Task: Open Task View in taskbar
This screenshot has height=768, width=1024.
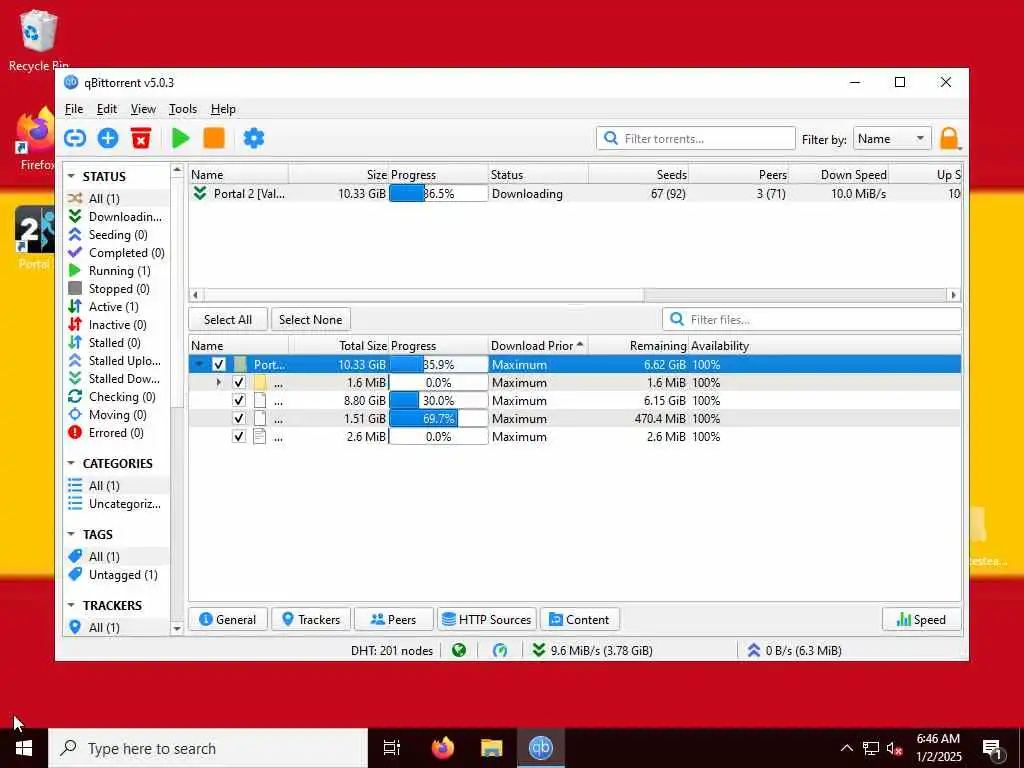Action: 392,748
